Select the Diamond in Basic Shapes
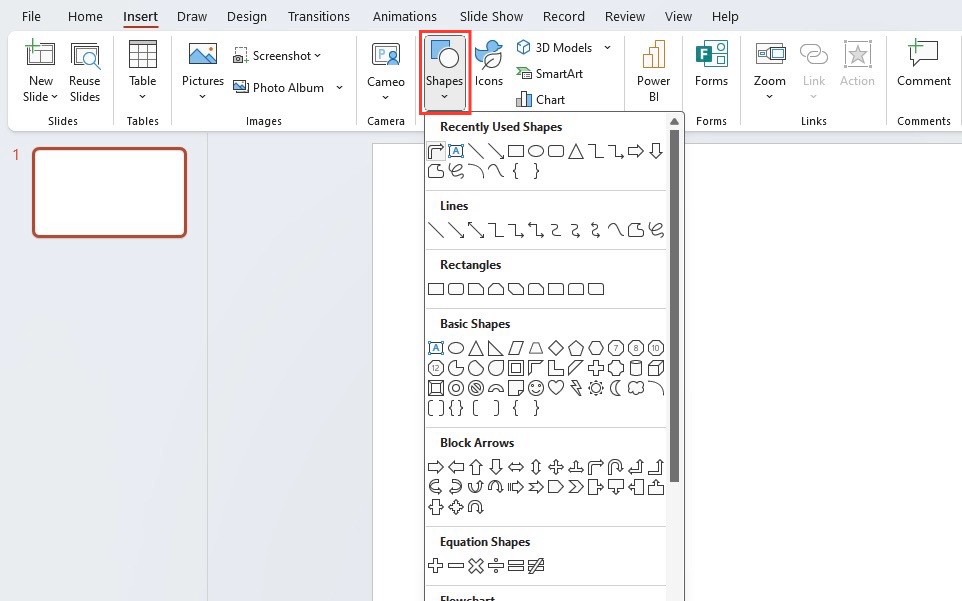962x601 pixels. [x=556, y=348]
